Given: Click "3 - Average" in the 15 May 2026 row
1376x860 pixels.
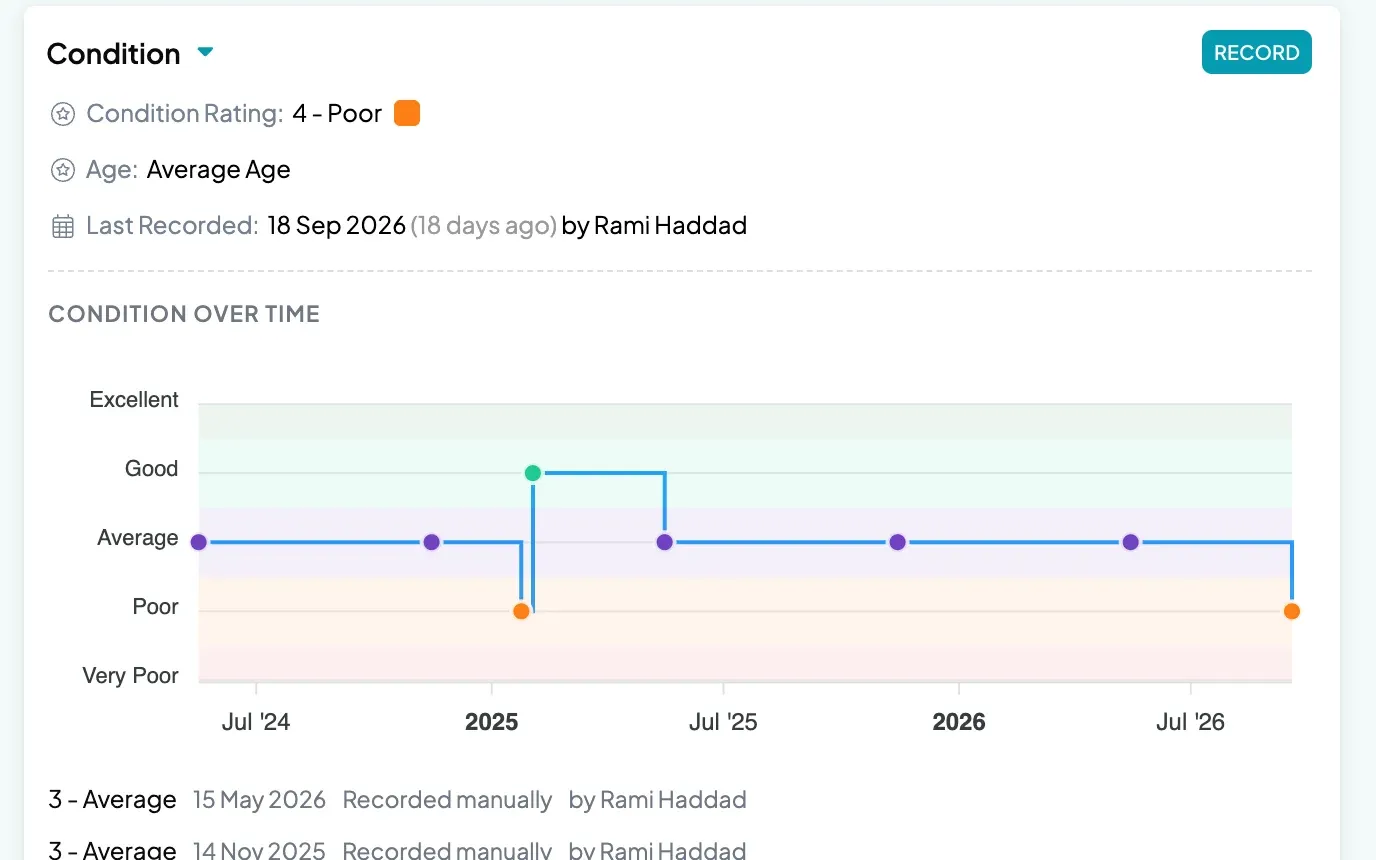Looking at the screenshot, I should coord(112,800).
